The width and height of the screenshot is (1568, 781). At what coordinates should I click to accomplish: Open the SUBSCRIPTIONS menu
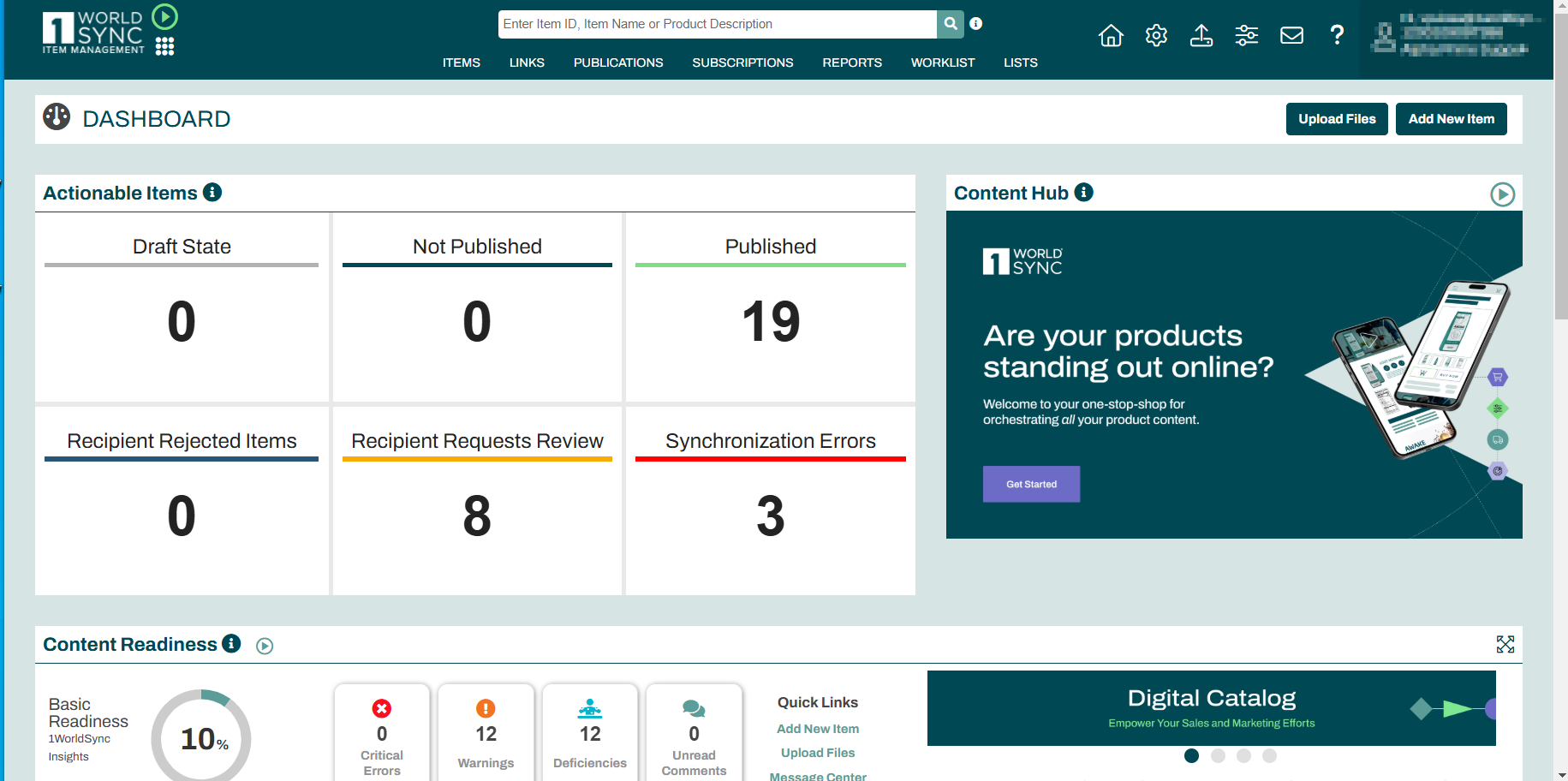point(742,62)
